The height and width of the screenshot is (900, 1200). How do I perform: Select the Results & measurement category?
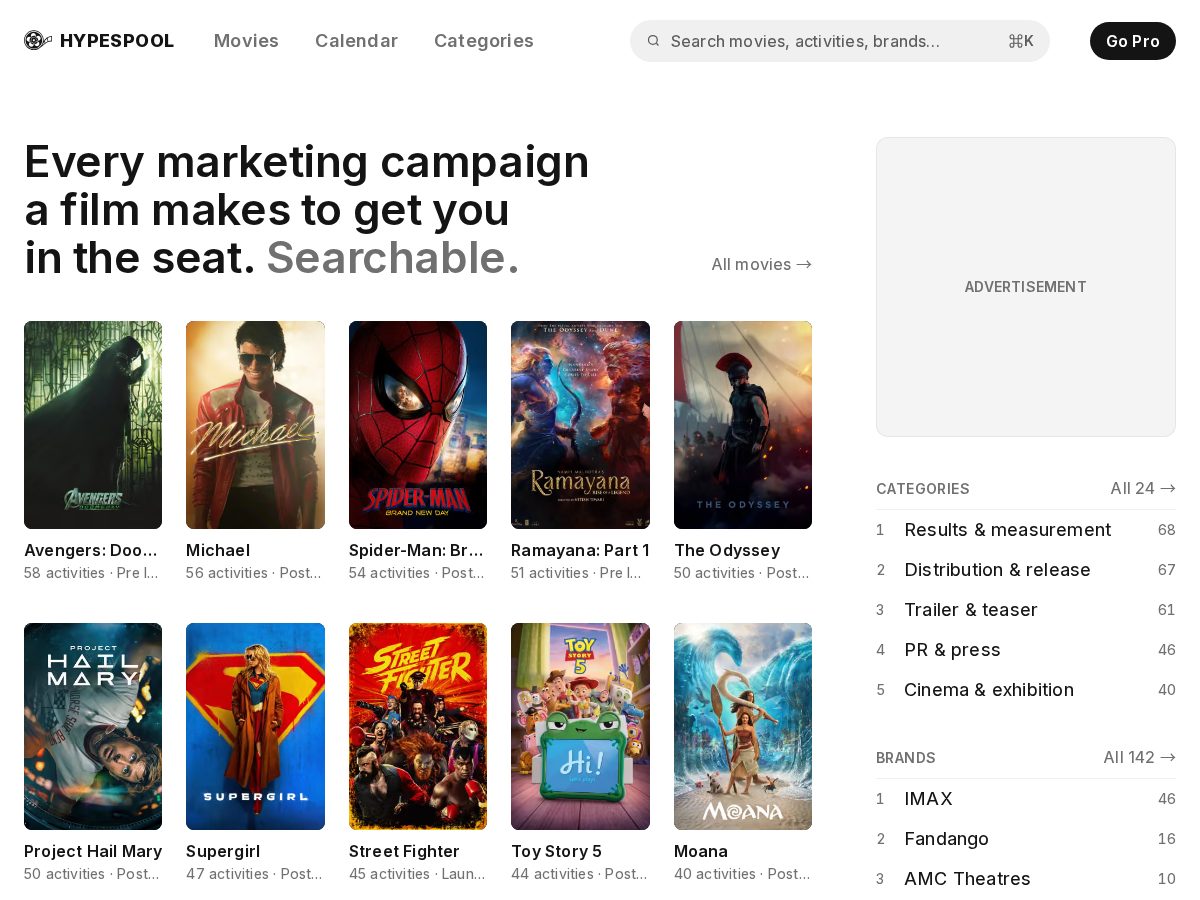1026,530
